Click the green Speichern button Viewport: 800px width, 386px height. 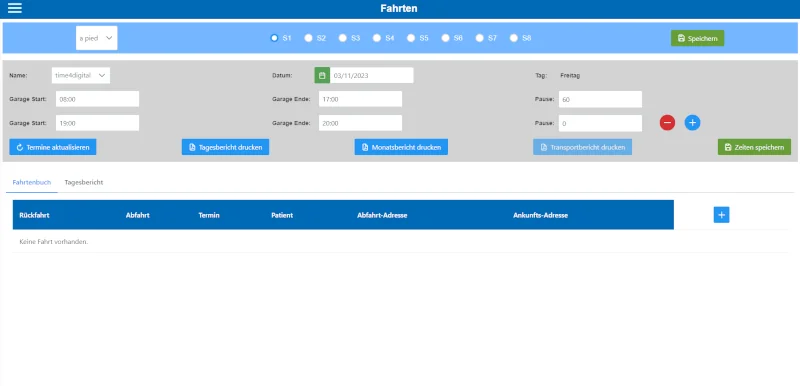coord(697,38)
